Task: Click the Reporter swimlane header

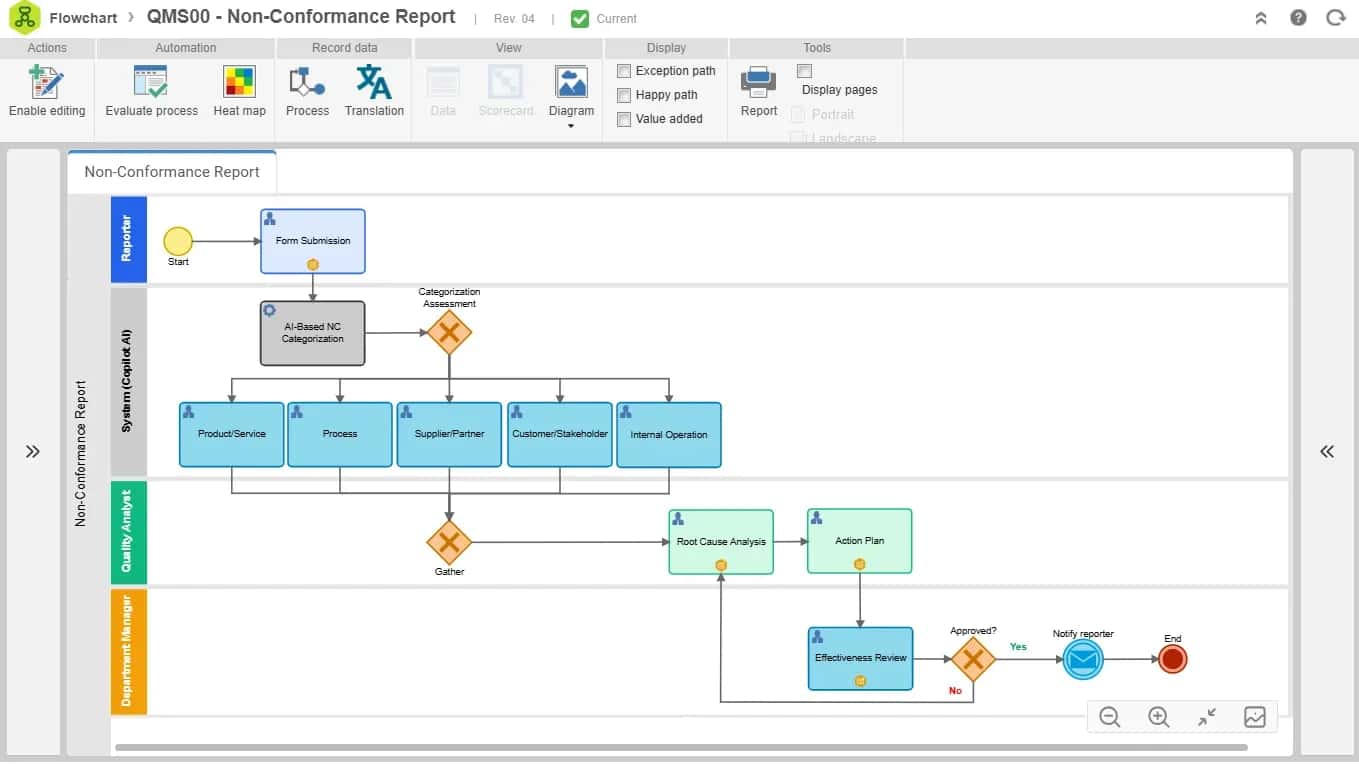Action: pos(128,239)
